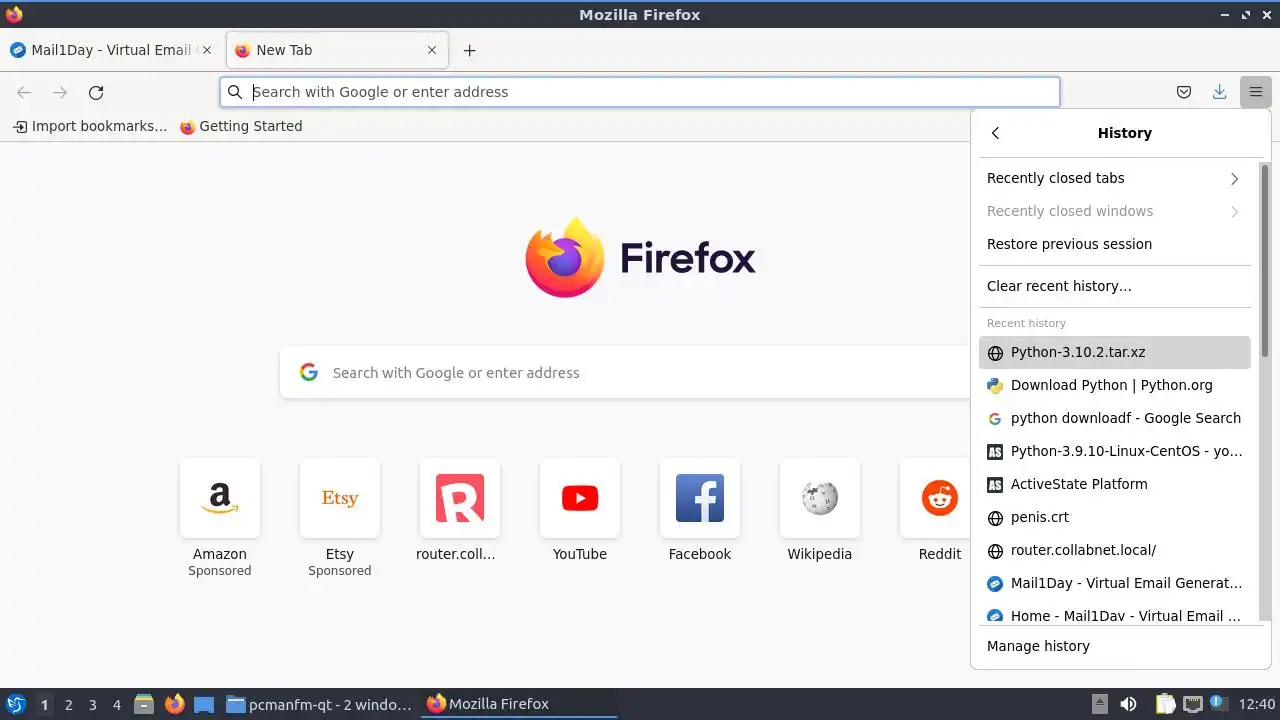Click the page's Google search field
Viewport: 1280px width, 720px height.
tap(625, 372)
